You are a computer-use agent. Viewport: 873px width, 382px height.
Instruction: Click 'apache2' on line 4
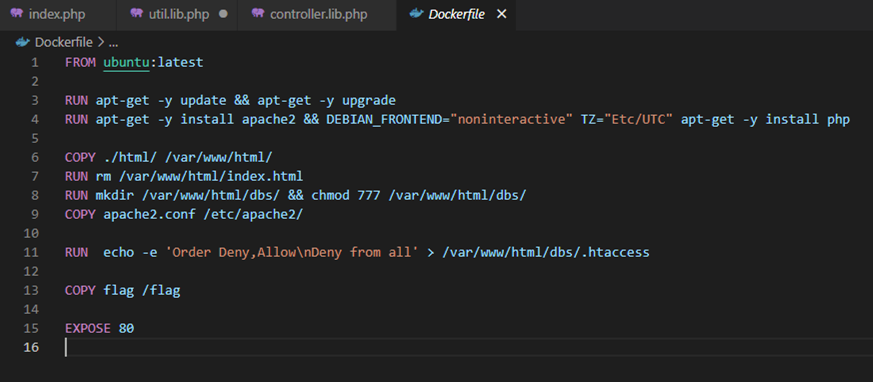[268, 120]
